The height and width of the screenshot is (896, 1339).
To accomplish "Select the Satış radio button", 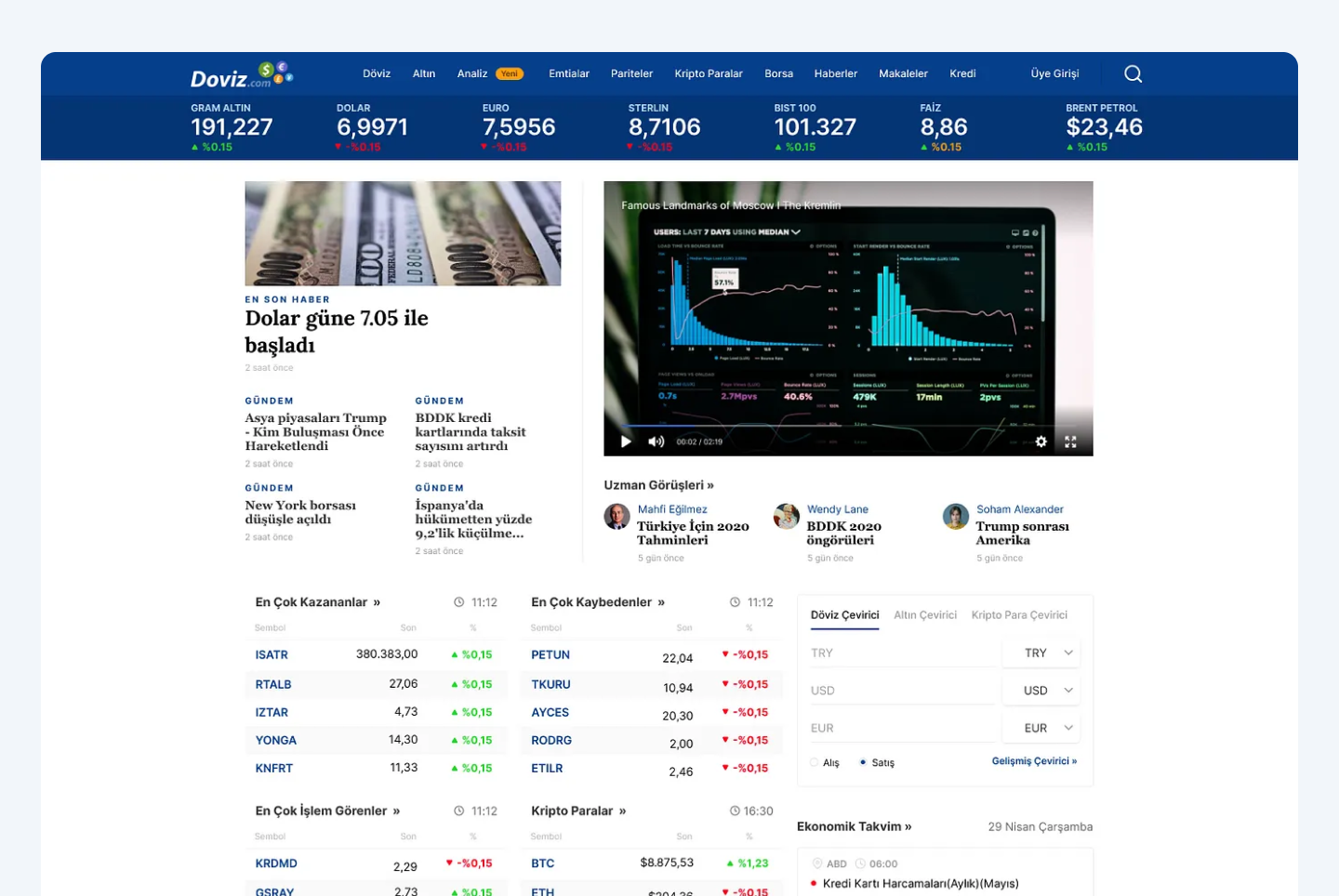I will coord(863,762).
